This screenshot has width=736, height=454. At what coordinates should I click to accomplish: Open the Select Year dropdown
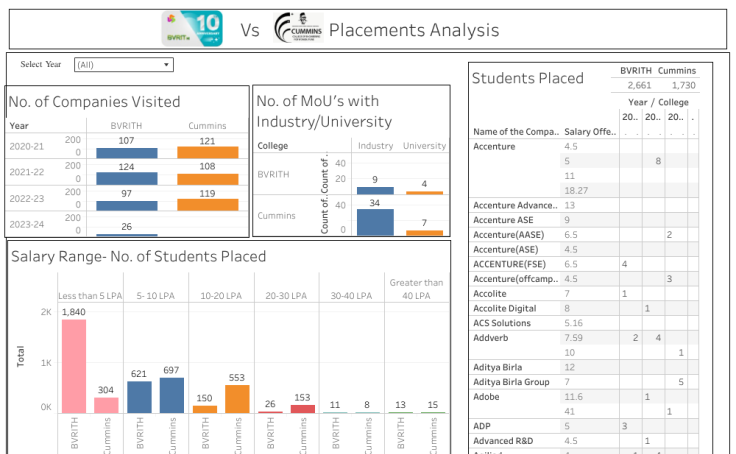pyautogui.click(x=123, y=65)
